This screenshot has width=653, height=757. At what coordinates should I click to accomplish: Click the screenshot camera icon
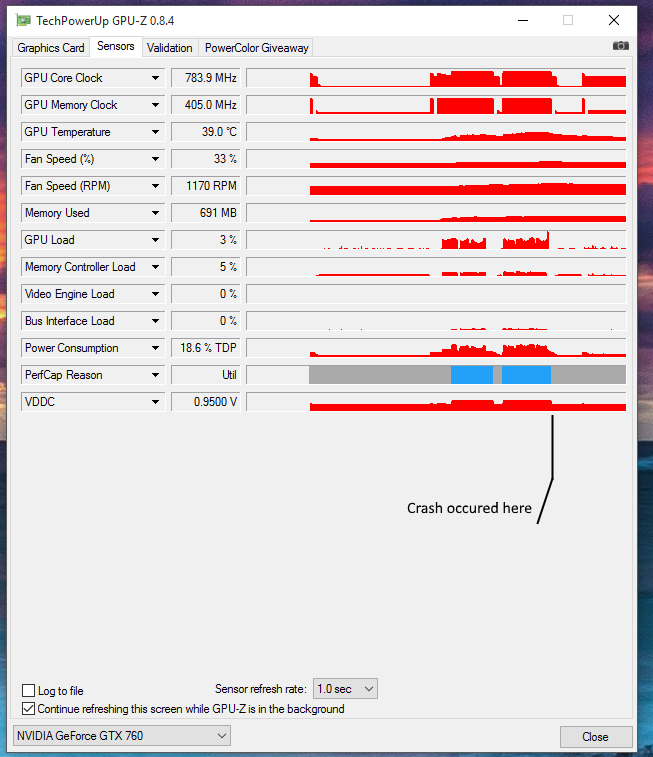[x=621, y=46]
